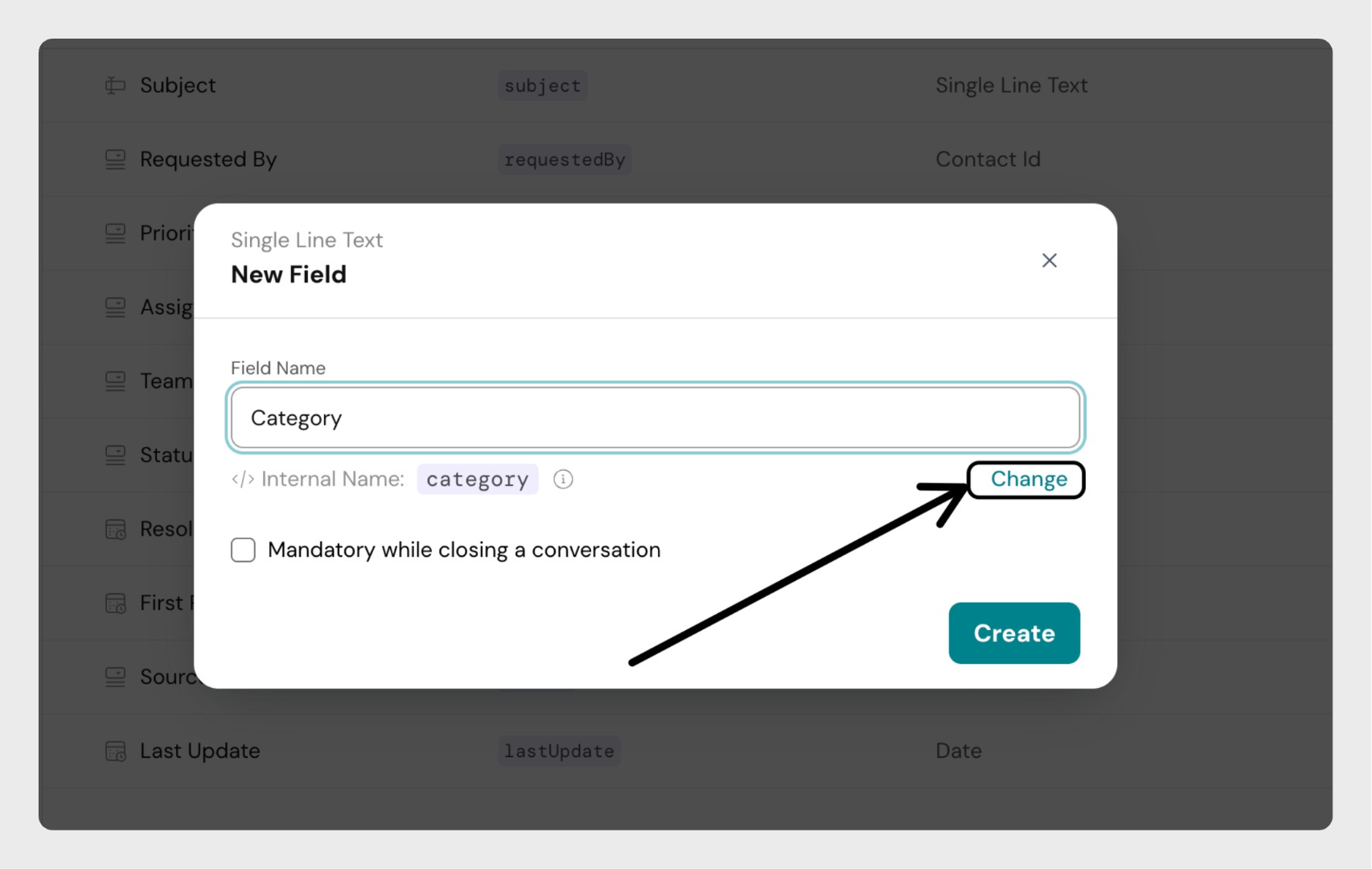Viewport: 1372px width, 869px height.
Task: Click the Team row icon
Action: pyautogui.click(x=116, y=381)
